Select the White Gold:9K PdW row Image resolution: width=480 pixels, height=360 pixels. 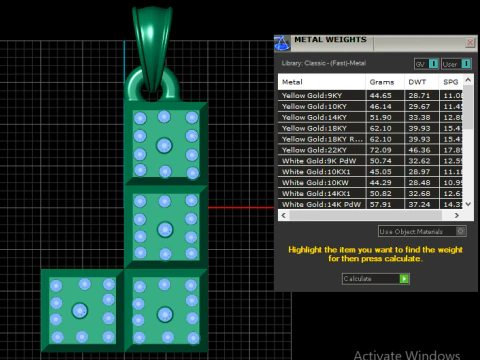pyautogui.click(x=370, y=161)
